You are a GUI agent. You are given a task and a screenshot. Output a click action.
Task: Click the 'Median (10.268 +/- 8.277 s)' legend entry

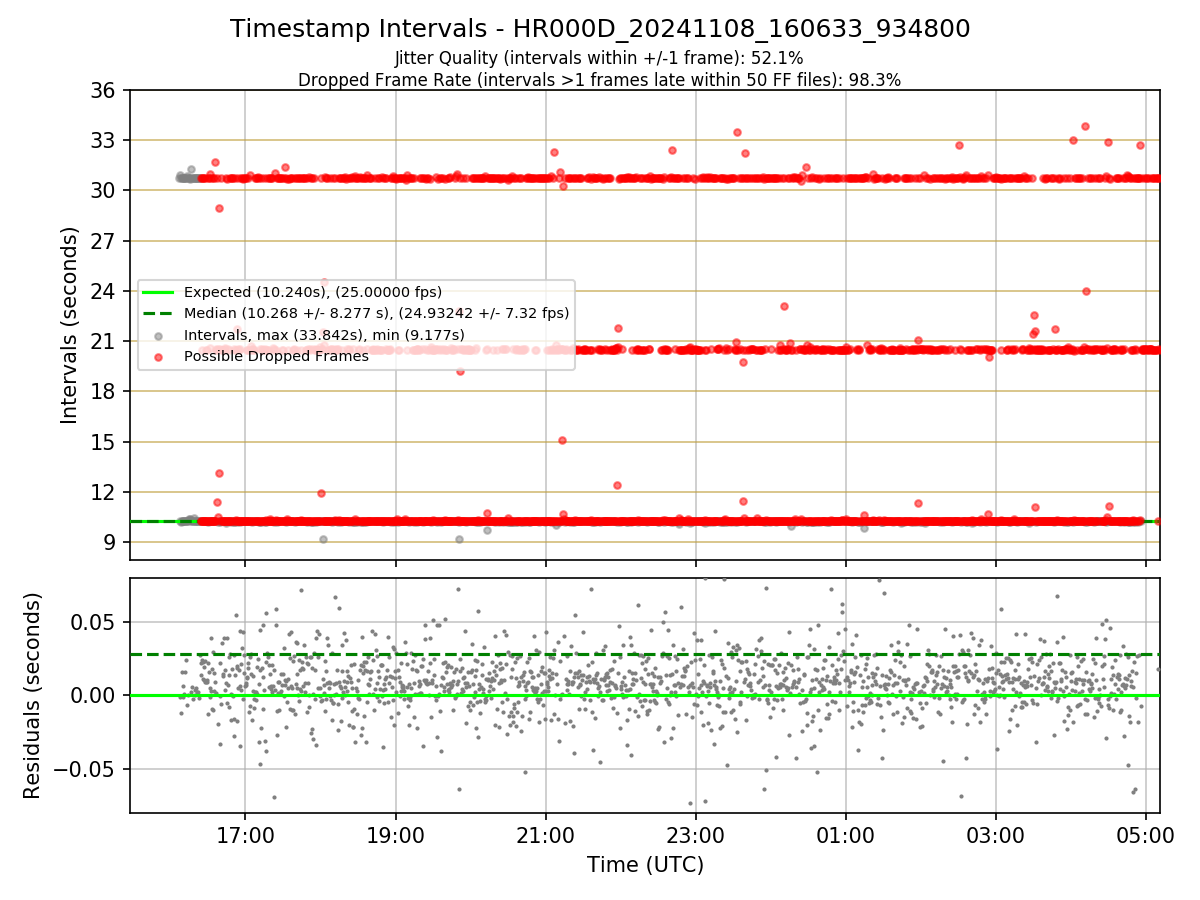point(376,313)
